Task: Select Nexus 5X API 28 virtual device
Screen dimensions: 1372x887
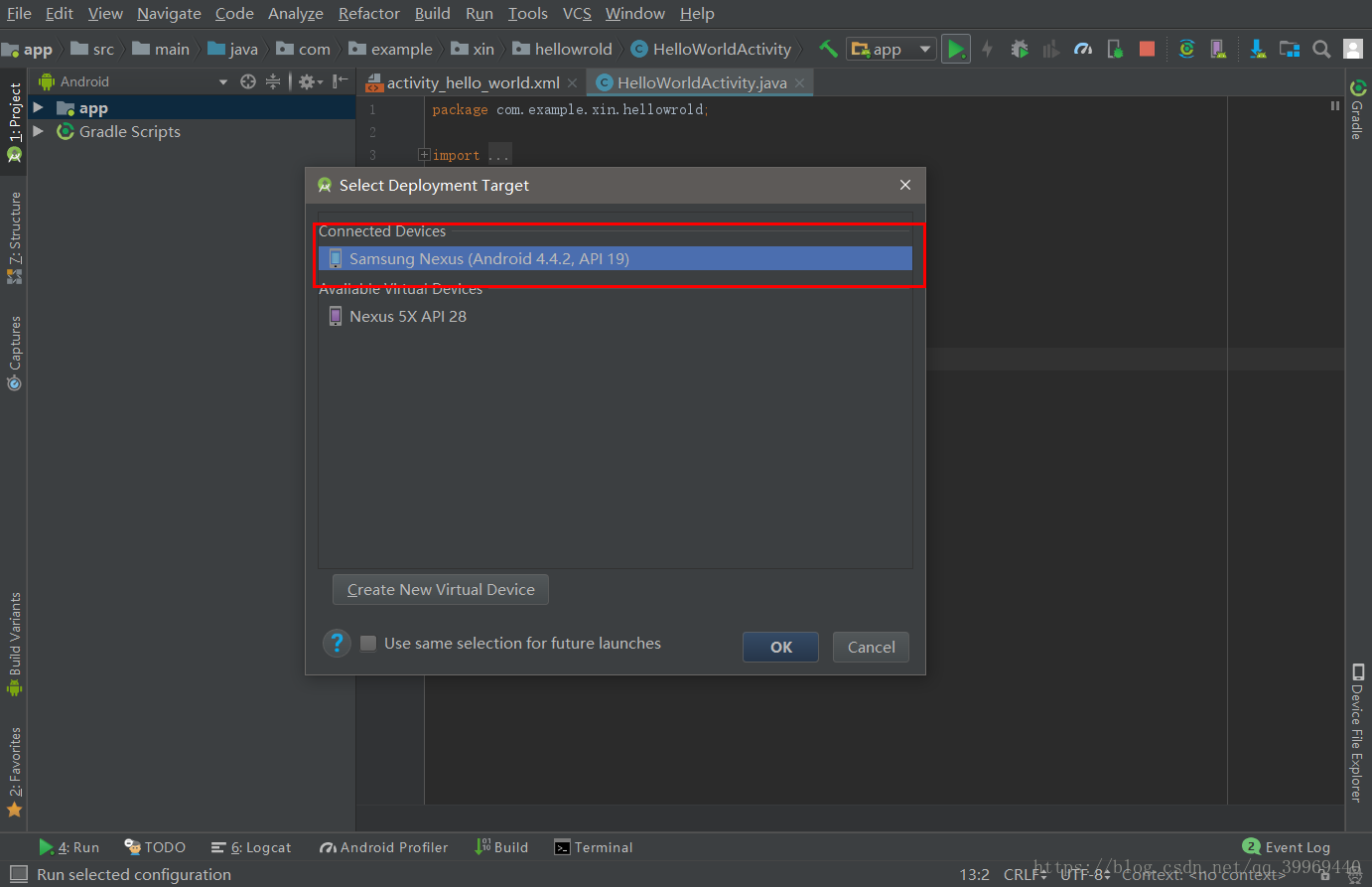Action: (x=616, y=316)
